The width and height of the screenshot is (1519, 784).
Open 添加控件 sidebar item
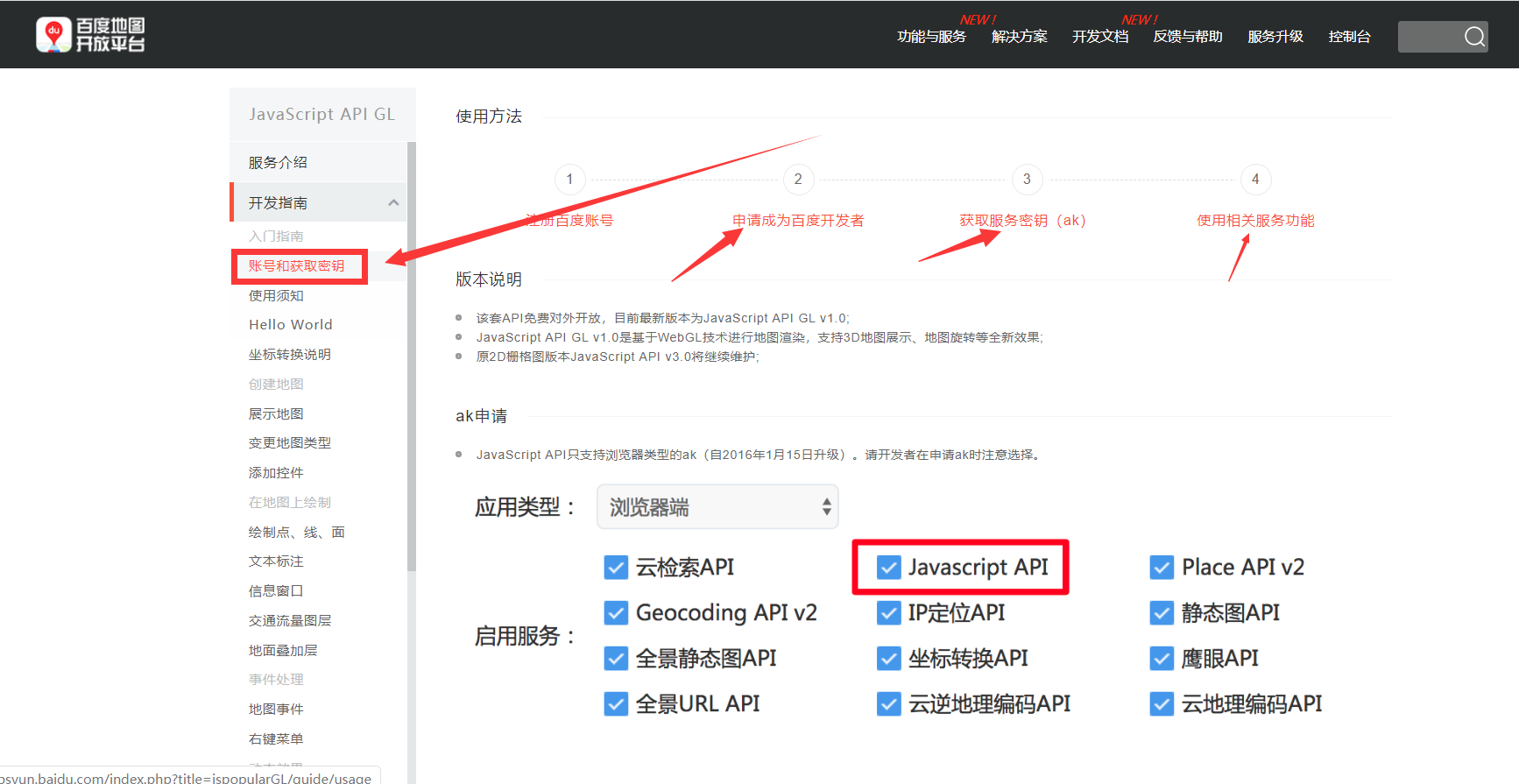(x=276, y=473)
